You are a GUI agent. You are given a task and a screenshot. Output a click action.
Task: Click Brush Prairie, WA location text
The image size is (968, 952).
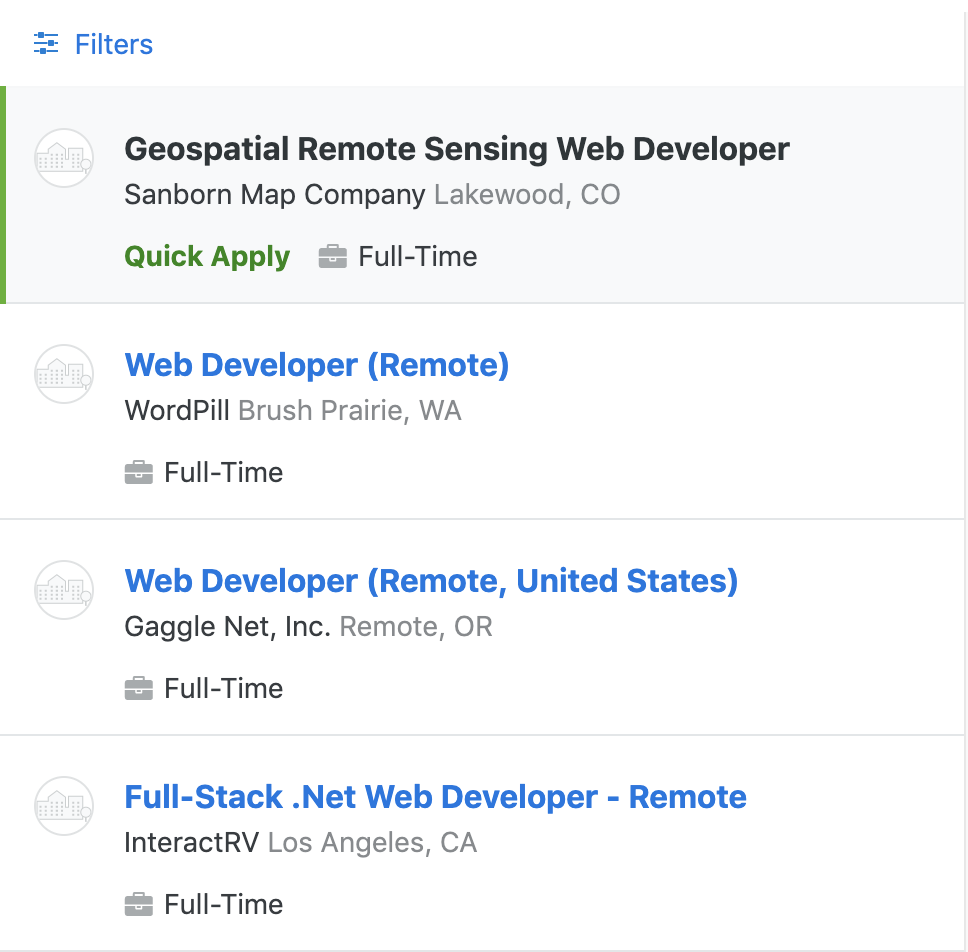click(x=350, y=411)
